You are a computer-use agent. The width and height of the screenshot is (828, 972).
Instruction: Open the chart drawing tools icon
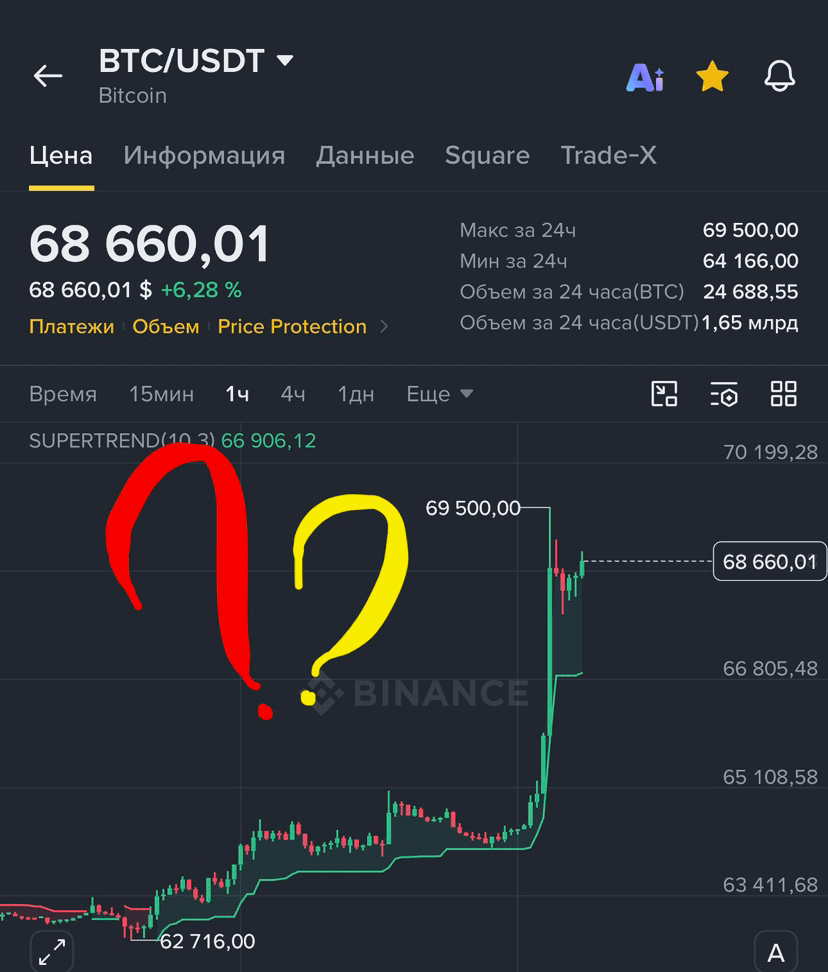point(664,394)
